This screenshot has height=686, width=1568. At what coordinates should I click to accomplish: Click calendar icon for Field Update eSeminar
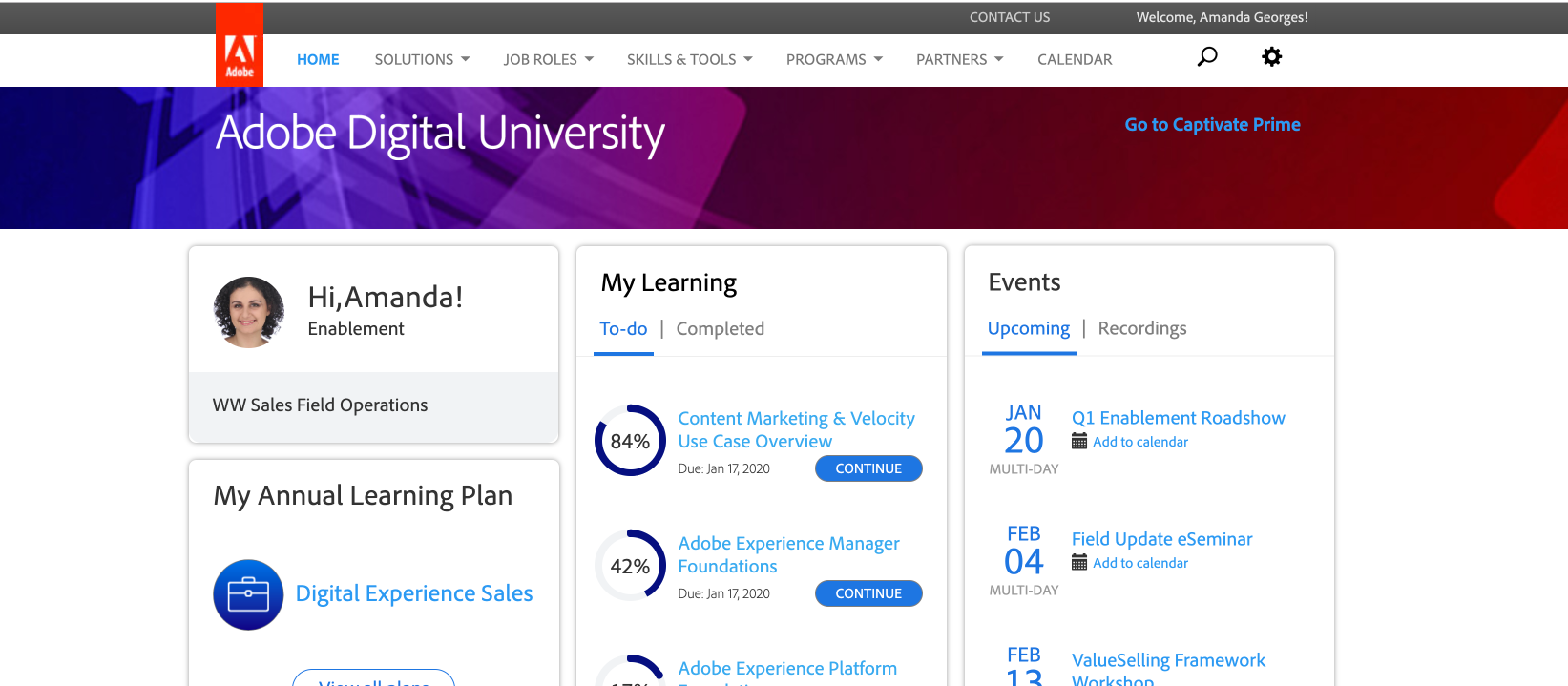coord(1079,563)
